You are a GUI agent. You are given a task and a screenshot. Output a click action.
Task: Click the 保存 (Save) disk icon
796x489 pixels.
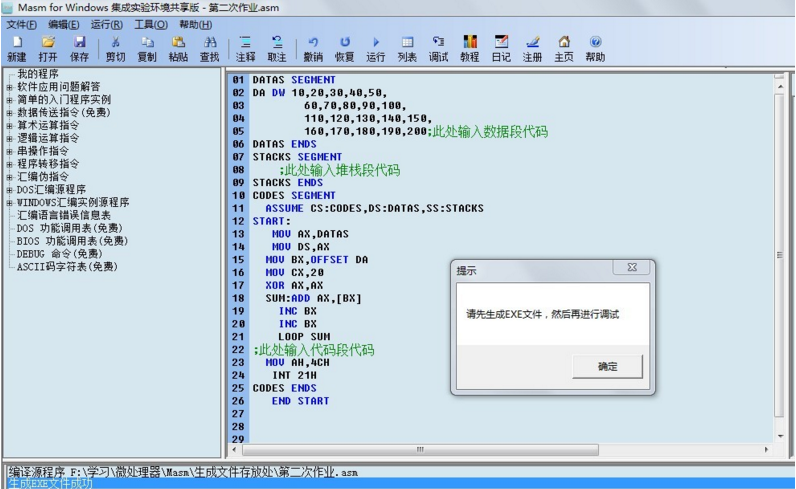coord(79,43)
